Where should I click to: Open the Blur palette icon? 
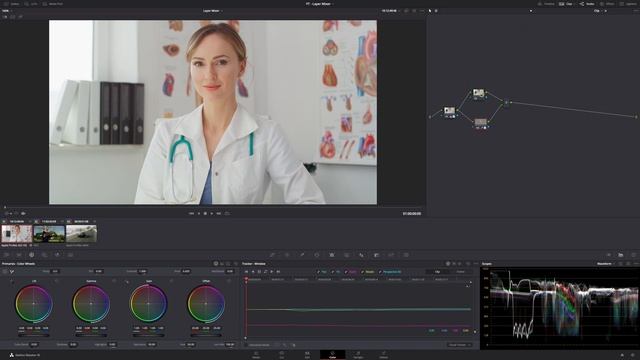click(361, 255)
